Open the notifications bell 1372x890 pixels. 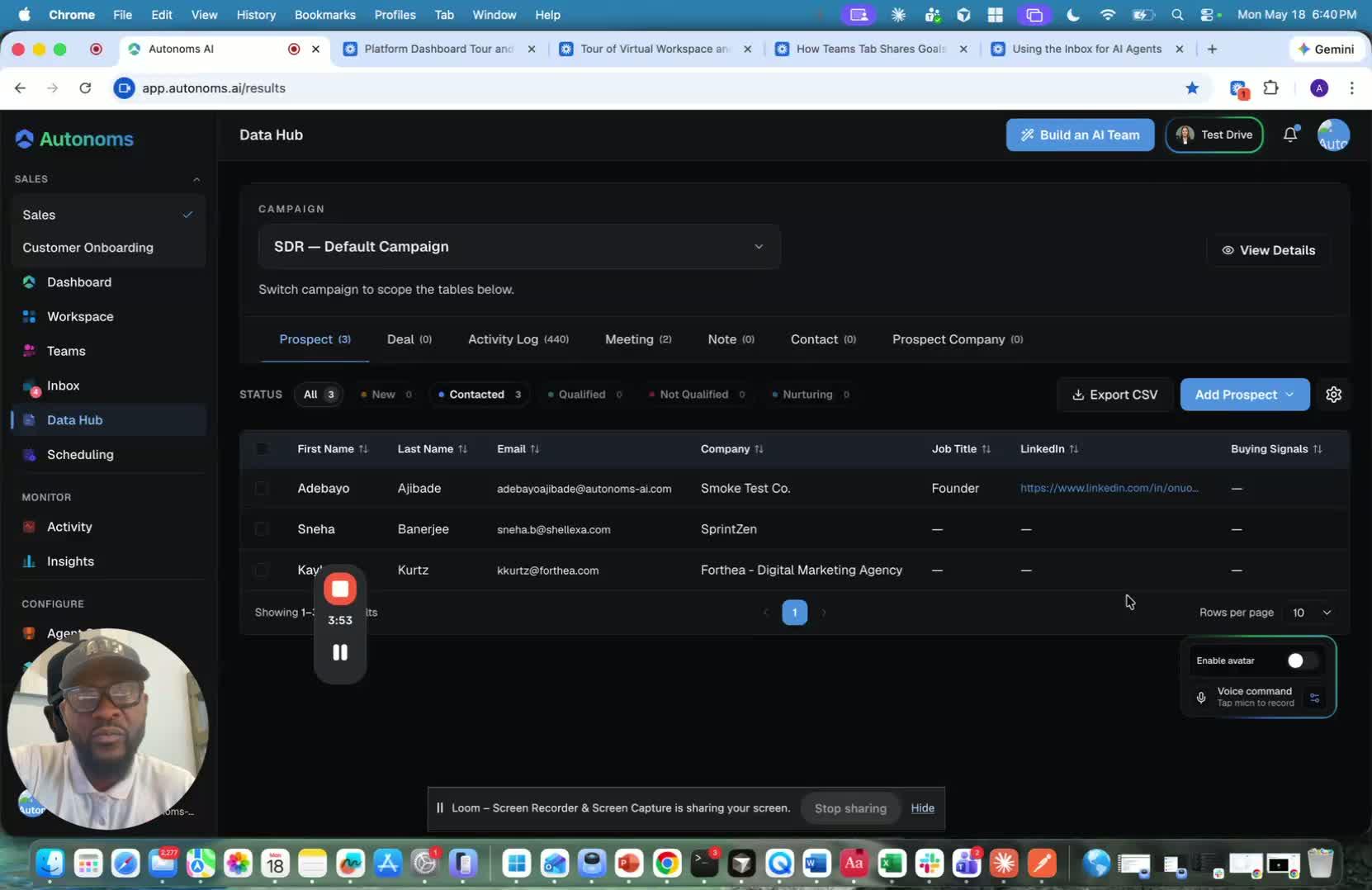[1290, 135]
